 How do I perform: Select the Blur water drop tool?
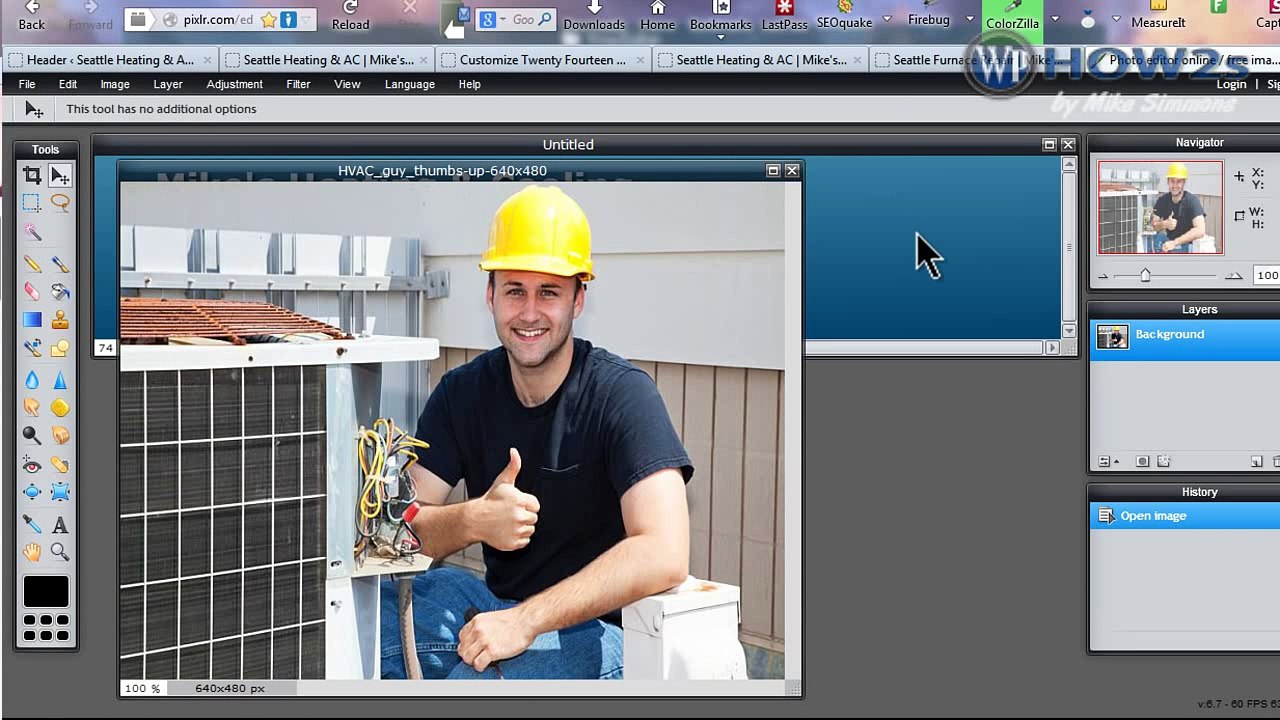click(x=32, y=380)
